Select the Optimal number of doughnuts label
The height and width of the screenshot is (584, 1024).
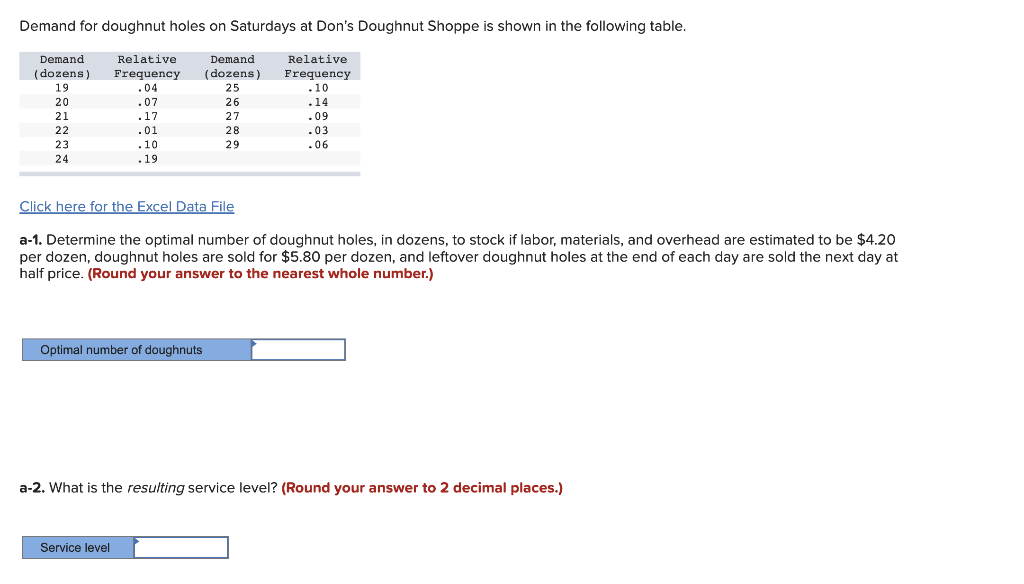pyautogui.click(x=120, y=349)
